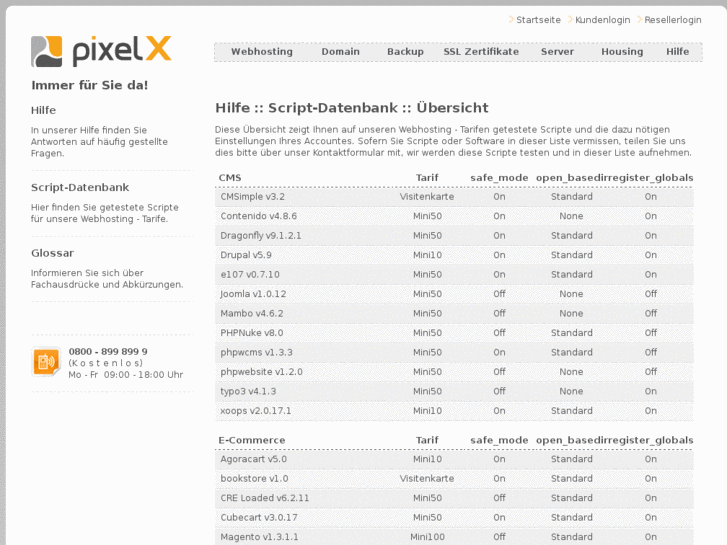Open the Kundenlogin link
The image size is (727, 545).
[602, 20]
